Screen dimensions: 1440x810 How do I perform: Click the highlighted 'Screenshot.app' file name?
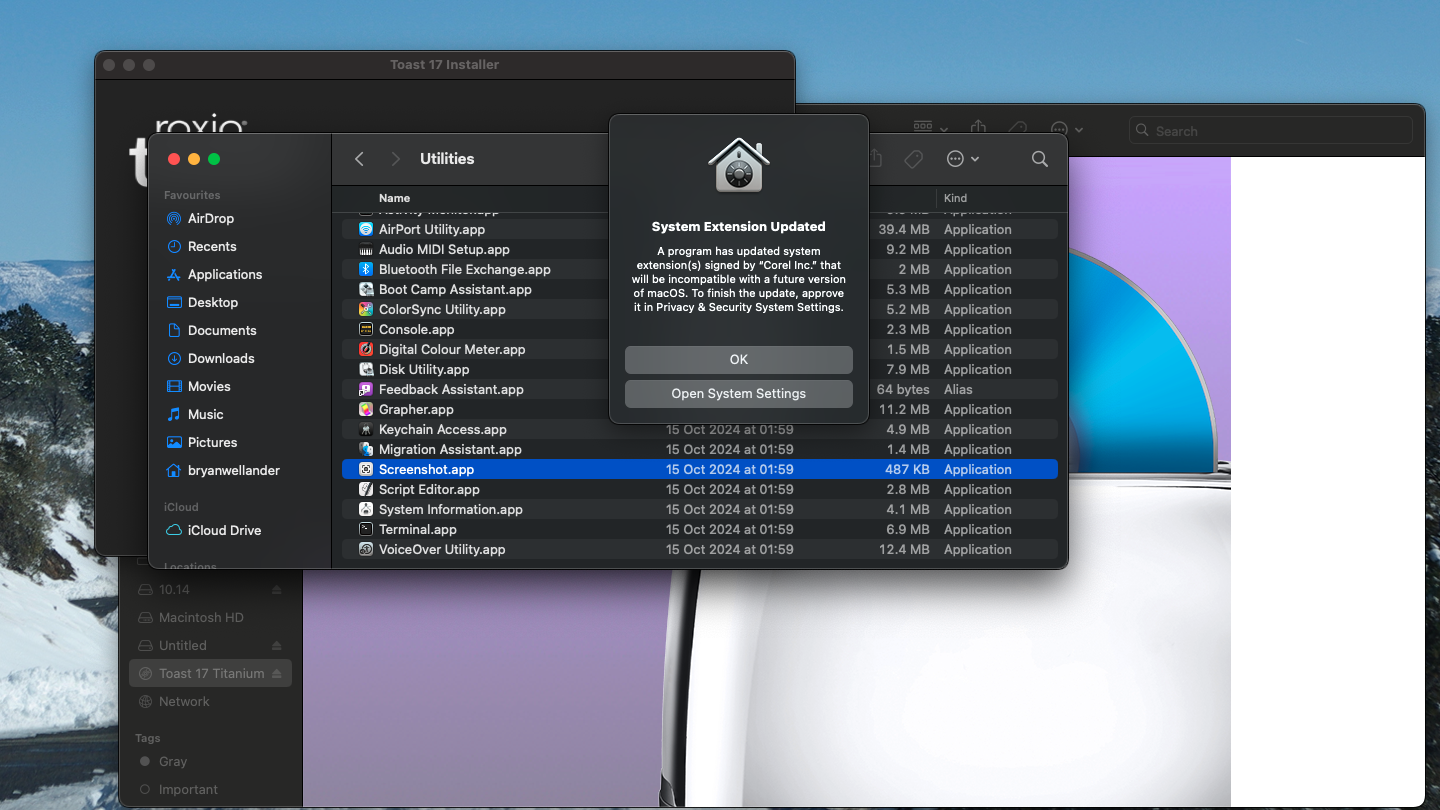point(427,469)
